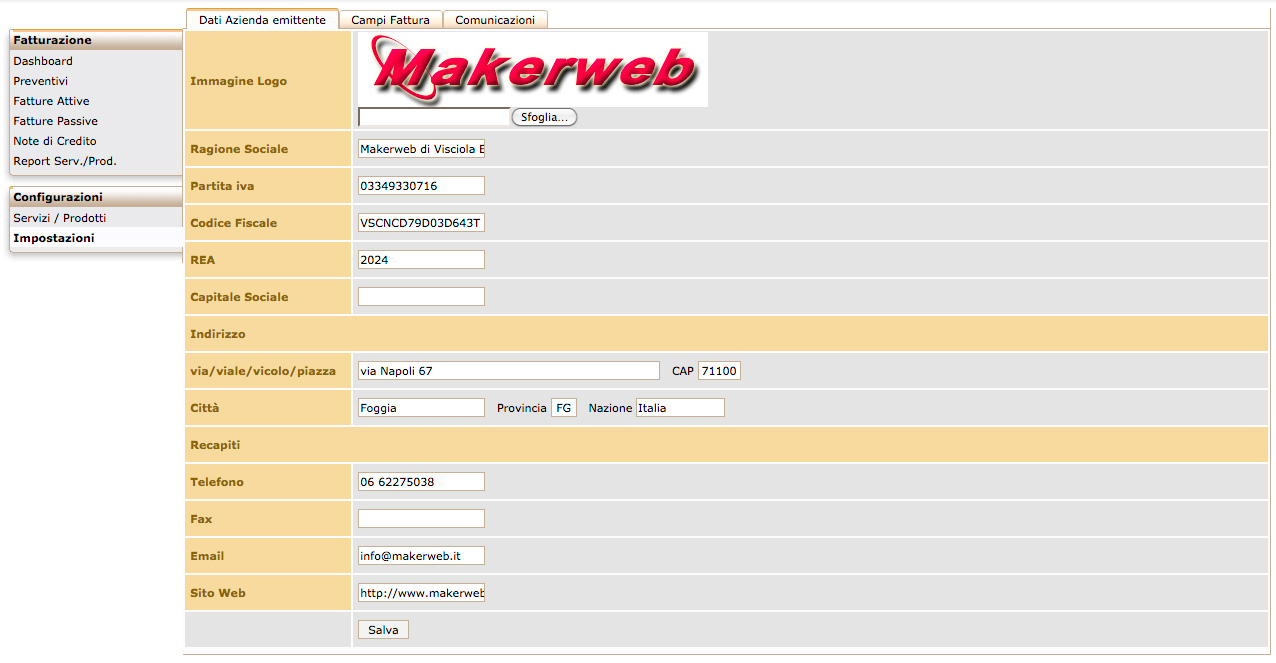Click the Indirizzo section heading
The height and width of the screenshot is (663, 1276).
point(218,334)
